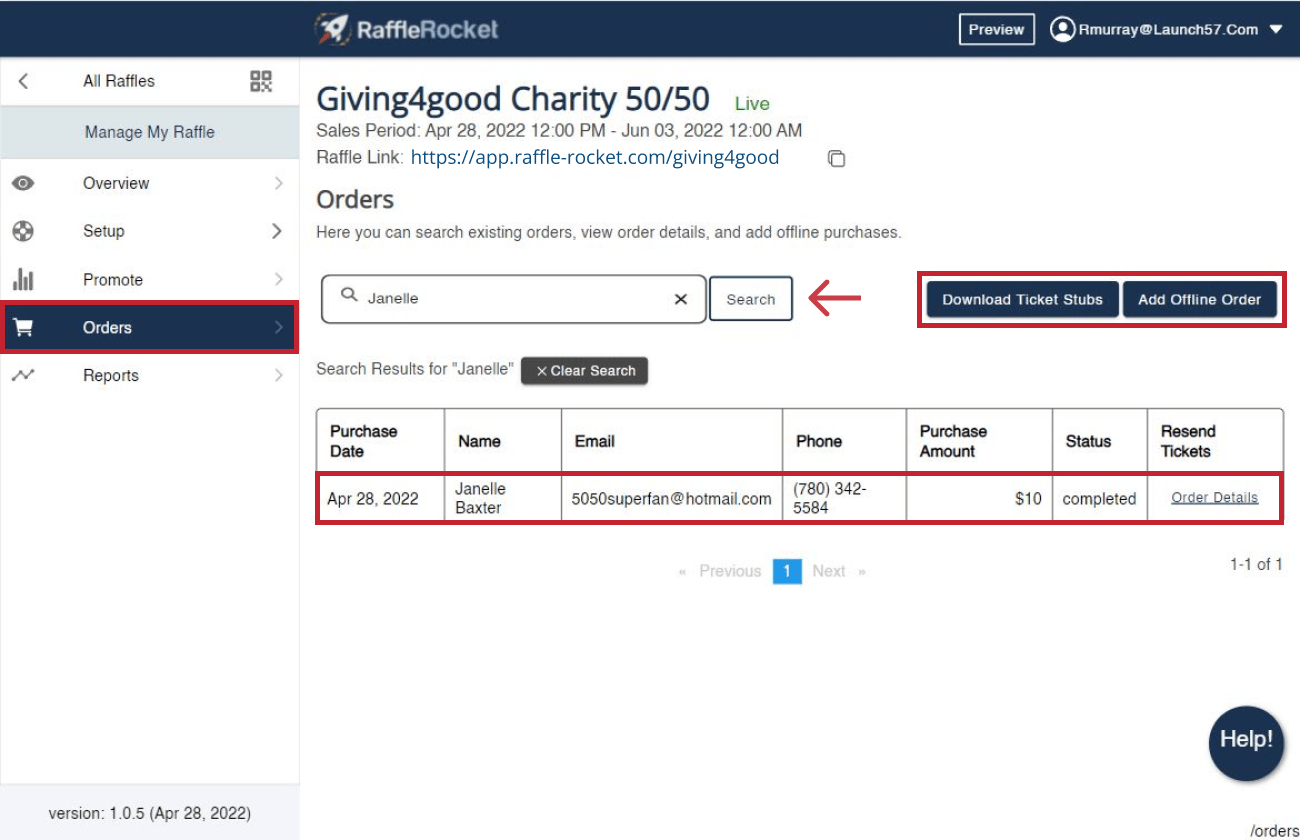The width and height of the screenshot is (1300, 840).
Task: Open the account dropdown arrow
Action: 1276,29
